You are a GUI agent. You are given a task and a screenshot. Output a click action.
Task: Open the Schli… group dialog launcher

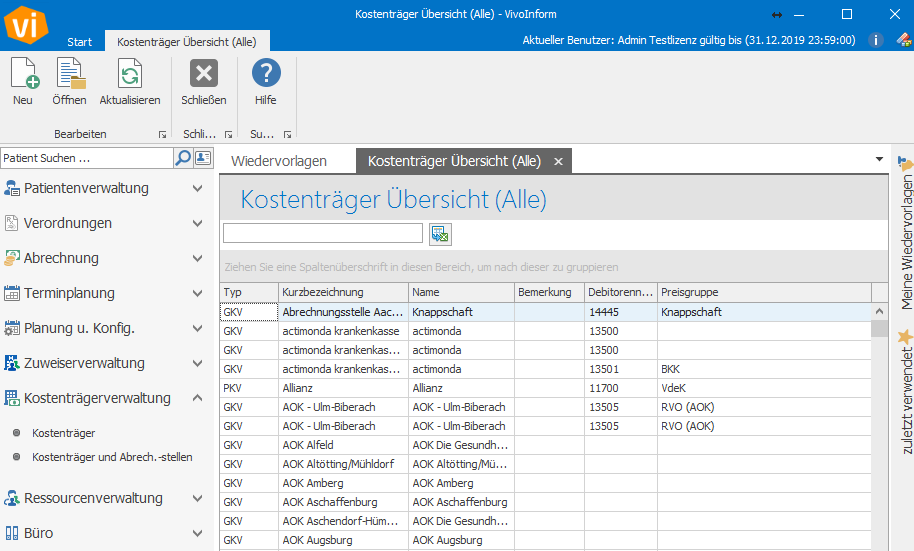[228, 135]
